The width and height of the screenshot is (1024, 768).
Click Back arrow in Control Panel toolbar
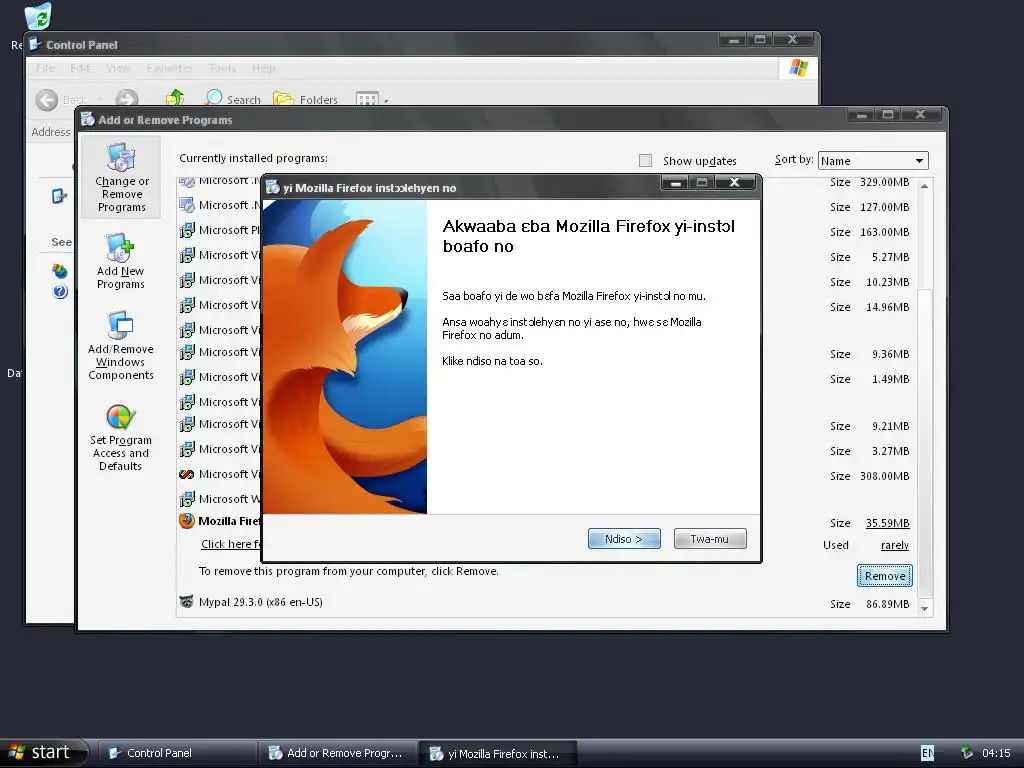pyautogui.click(x=46, y=99)
